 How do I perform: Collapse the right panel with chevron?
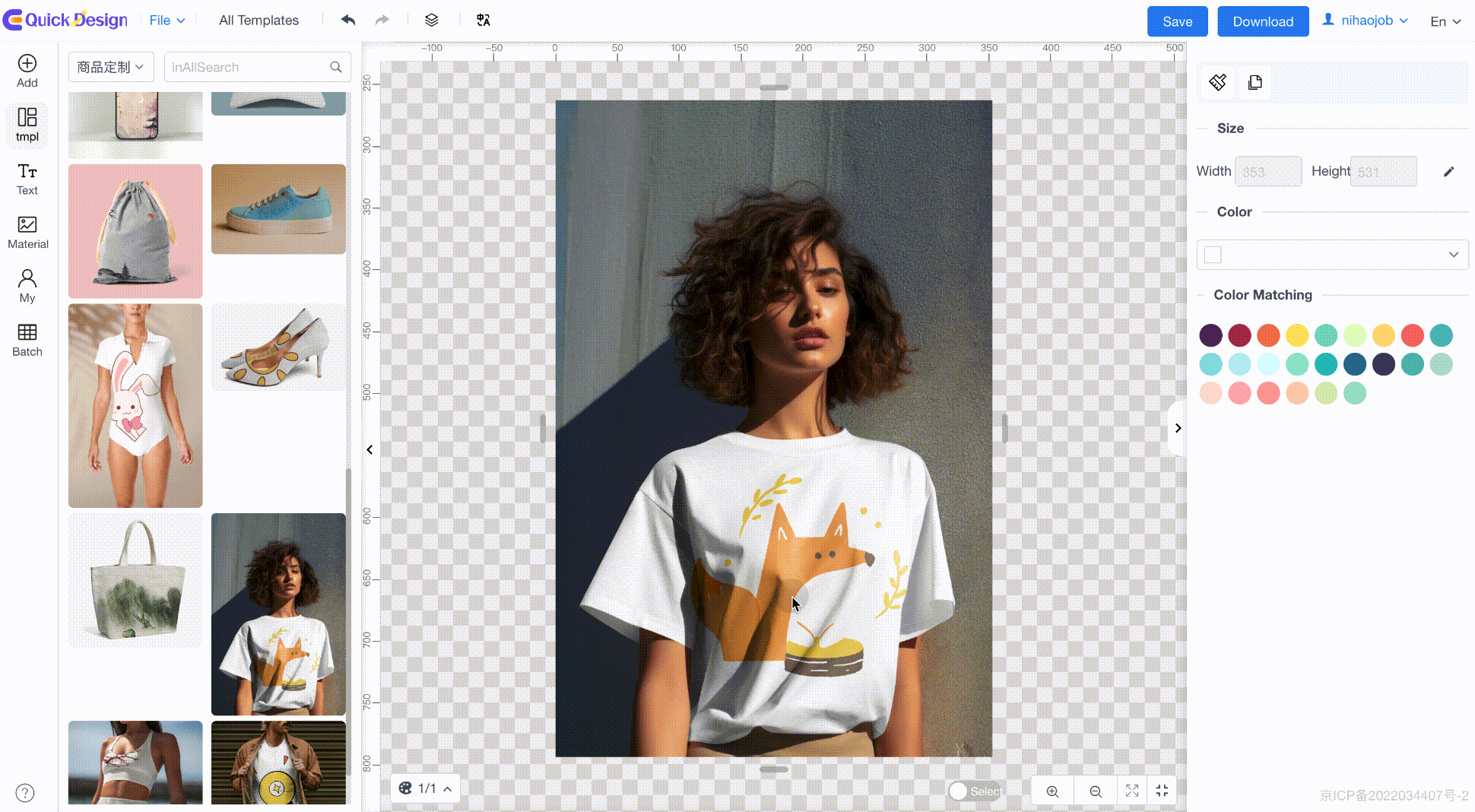pos(1178,428)
